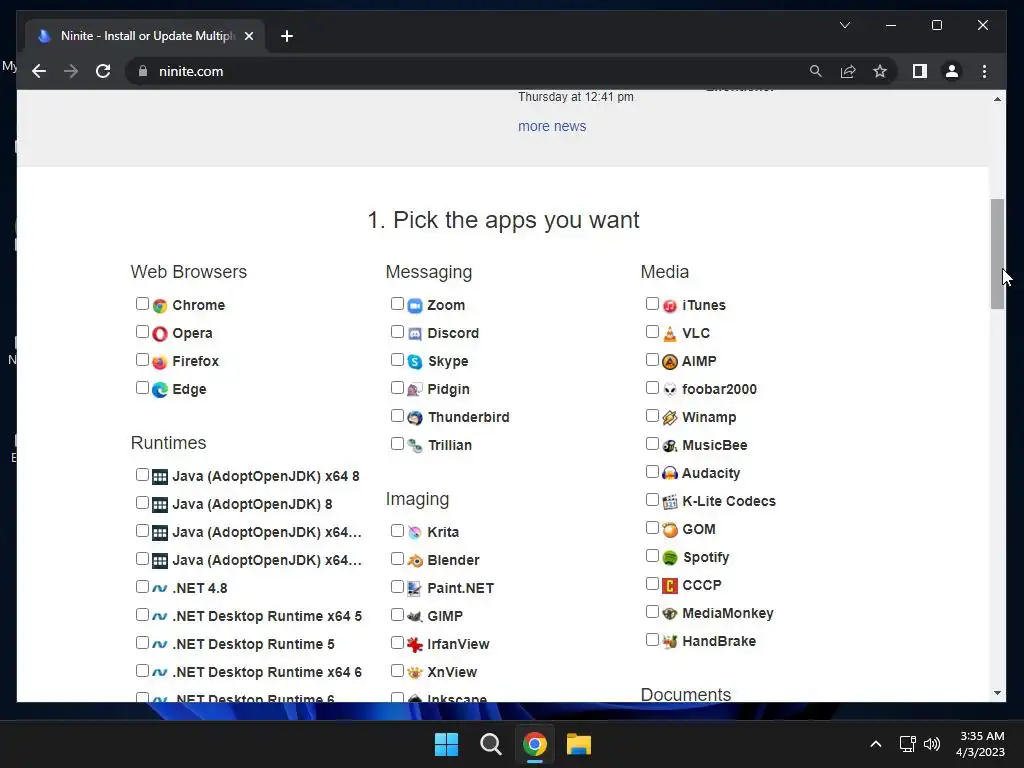
Task: Show hidden system tray icons
Action: tap(876, 744)
